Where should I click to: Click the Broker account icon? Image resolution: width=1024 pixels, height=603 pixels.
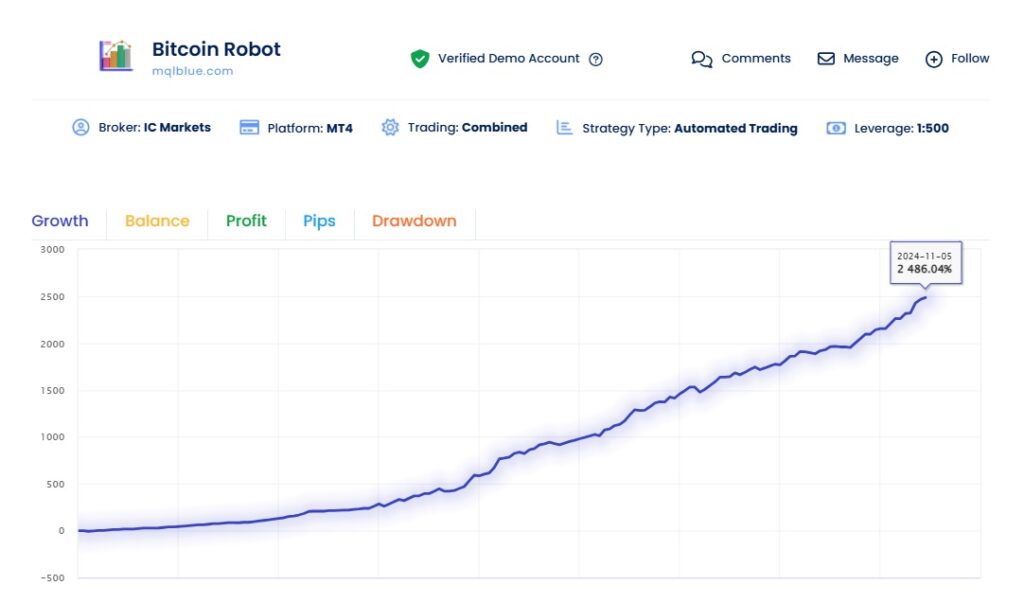pyautogui.click(x=81, y=128)
